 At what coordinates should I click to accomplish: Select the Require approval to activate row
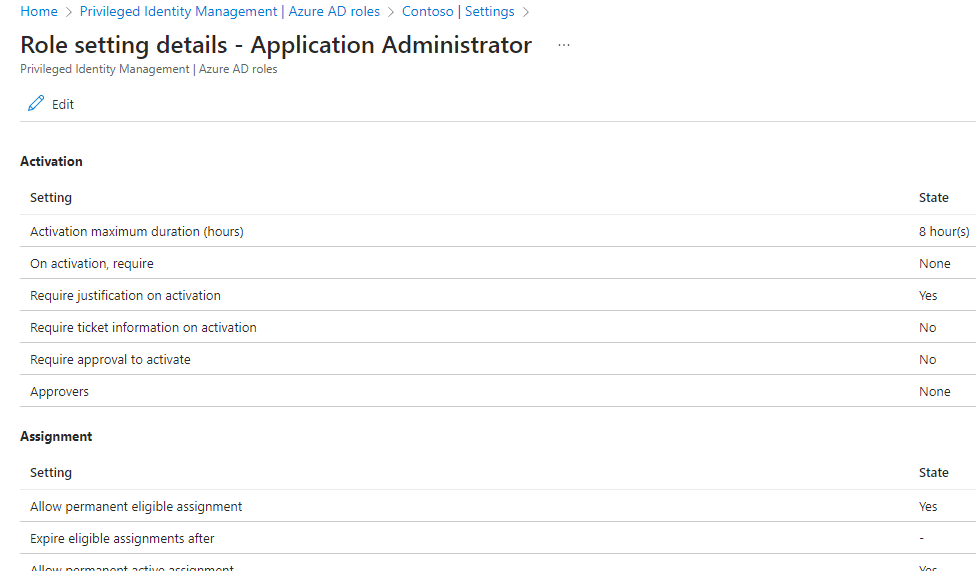pos(498,359)
